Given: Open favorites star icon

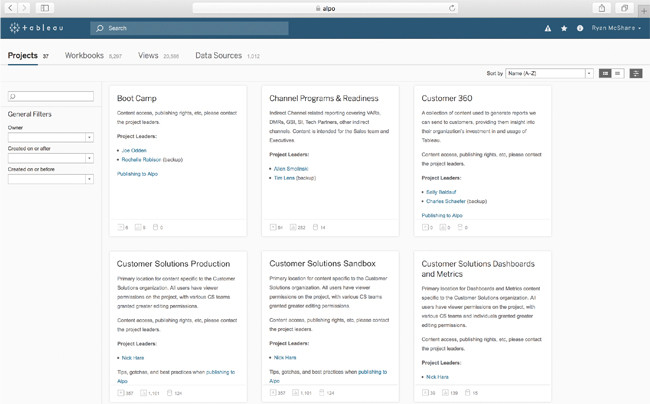Looking at the screenshot, I should [564, 29].
